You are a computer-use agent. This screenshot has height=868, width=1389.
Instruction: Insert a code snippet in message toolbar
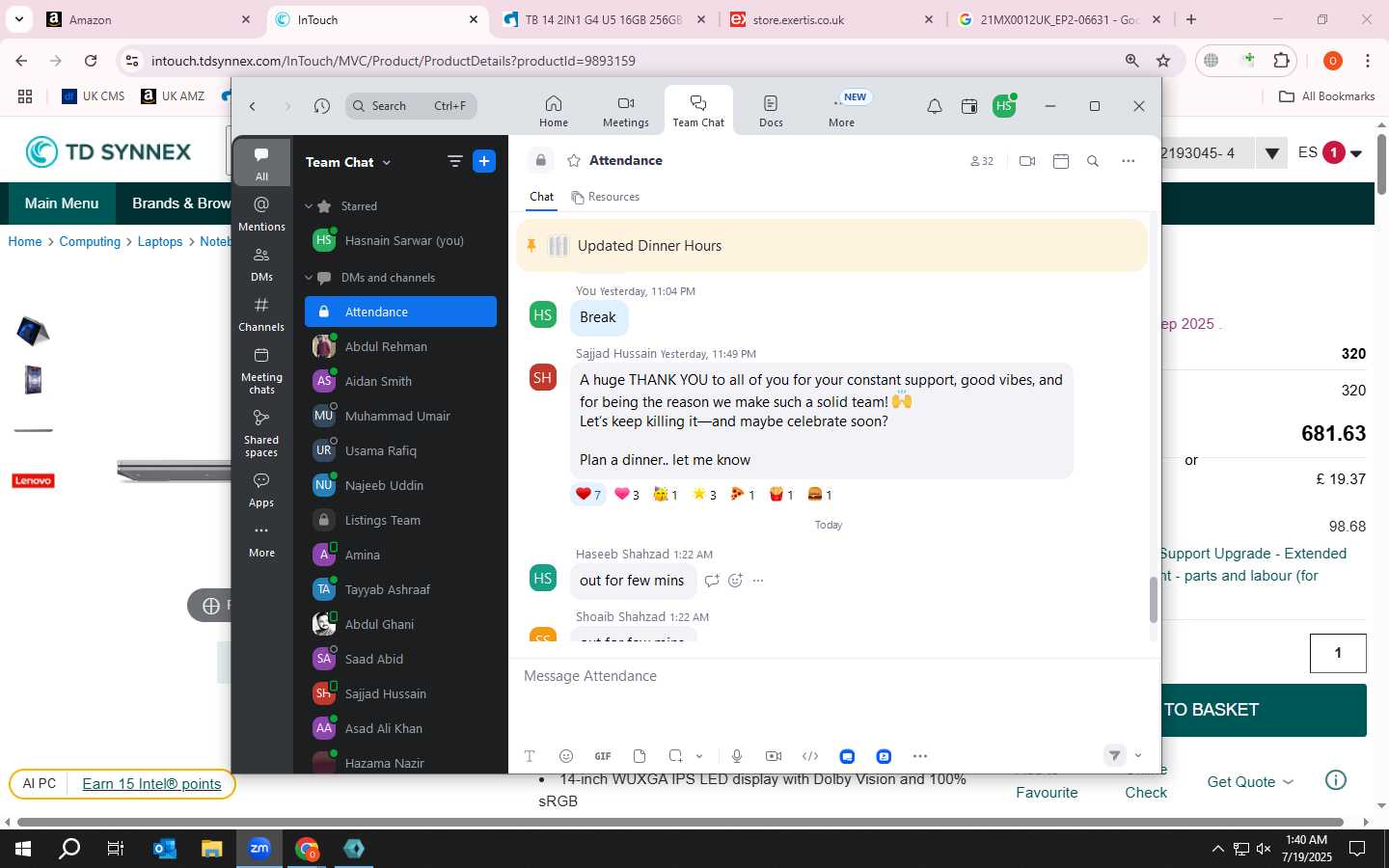pyautogui.click(x=810, y=756)
